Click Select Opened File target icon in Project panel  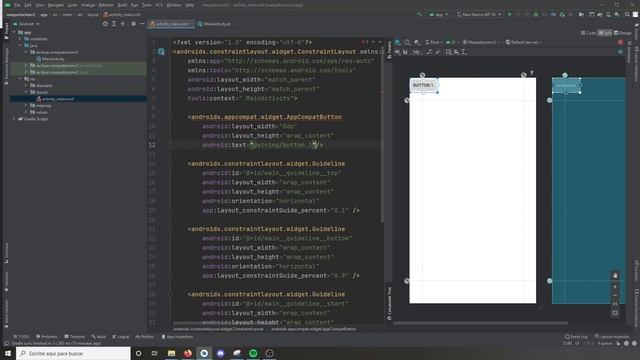pos(105,24)
